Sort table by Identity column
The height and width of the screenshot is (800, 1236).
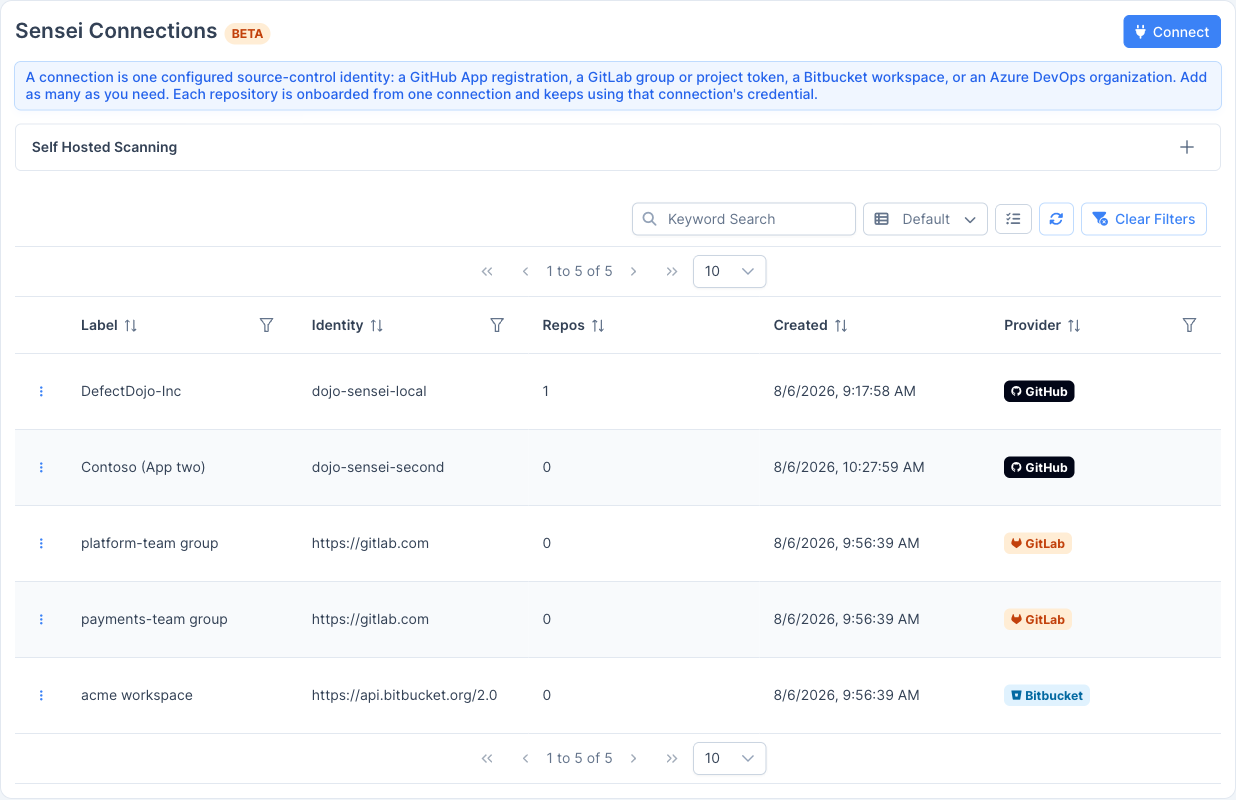coord(376,326)
